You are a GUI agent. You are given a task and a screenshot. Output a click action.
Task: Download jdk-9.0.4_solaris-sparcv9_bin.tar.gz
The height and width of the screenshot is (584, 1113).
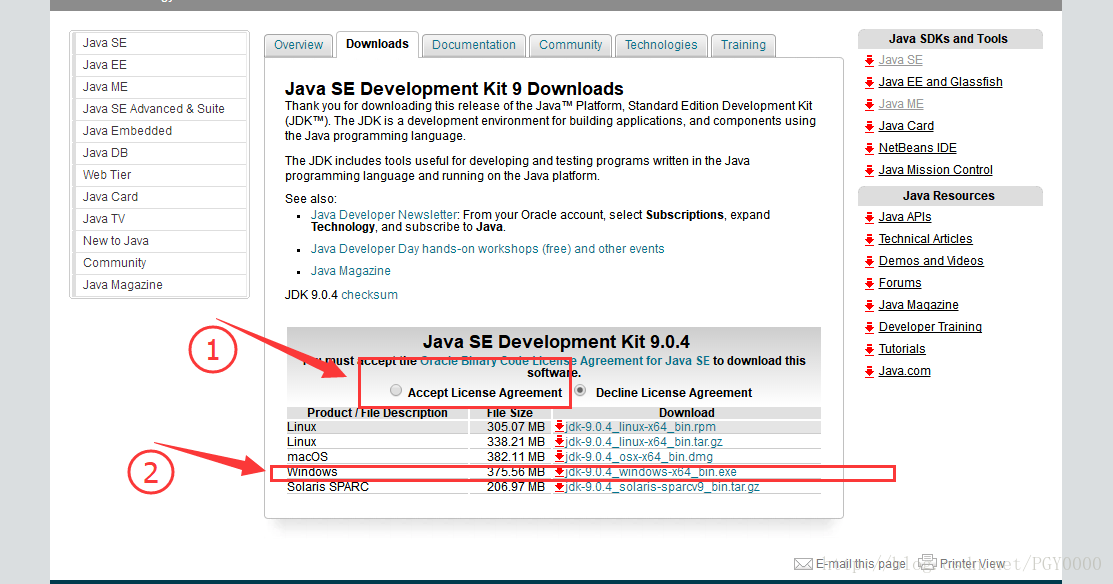tap(662, 487)
